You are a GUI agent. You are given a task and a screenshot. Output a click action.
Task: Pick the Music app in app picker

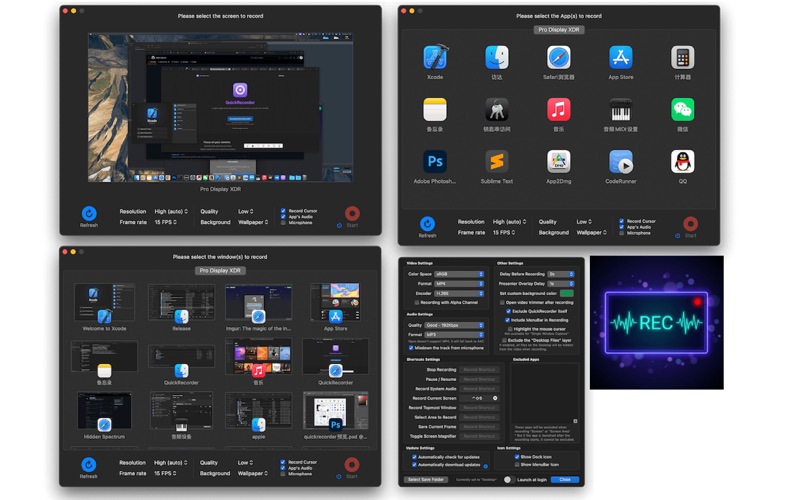[559, 109]
